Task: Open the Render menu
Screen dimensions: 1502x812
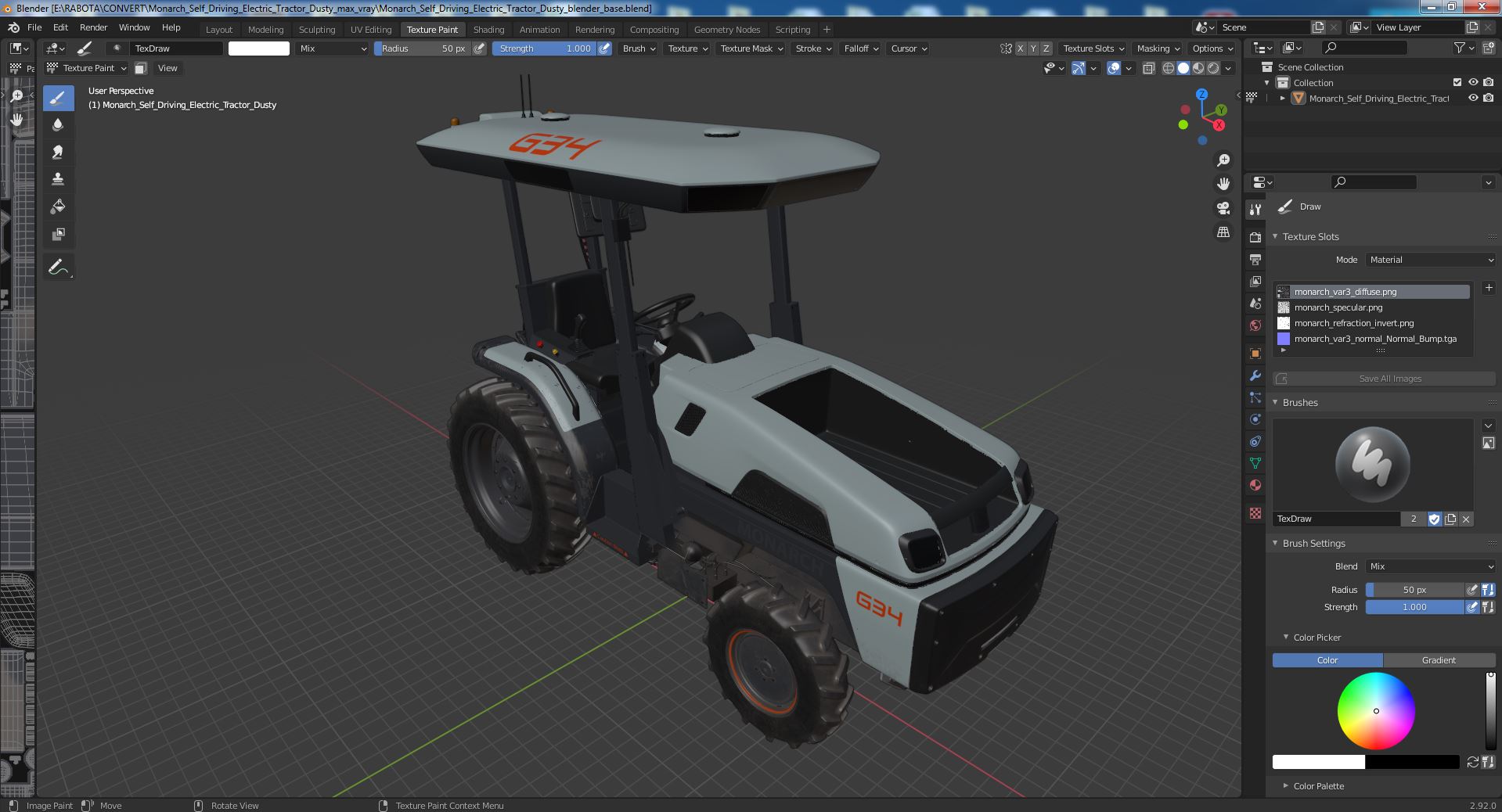Action: coord(93,27)
